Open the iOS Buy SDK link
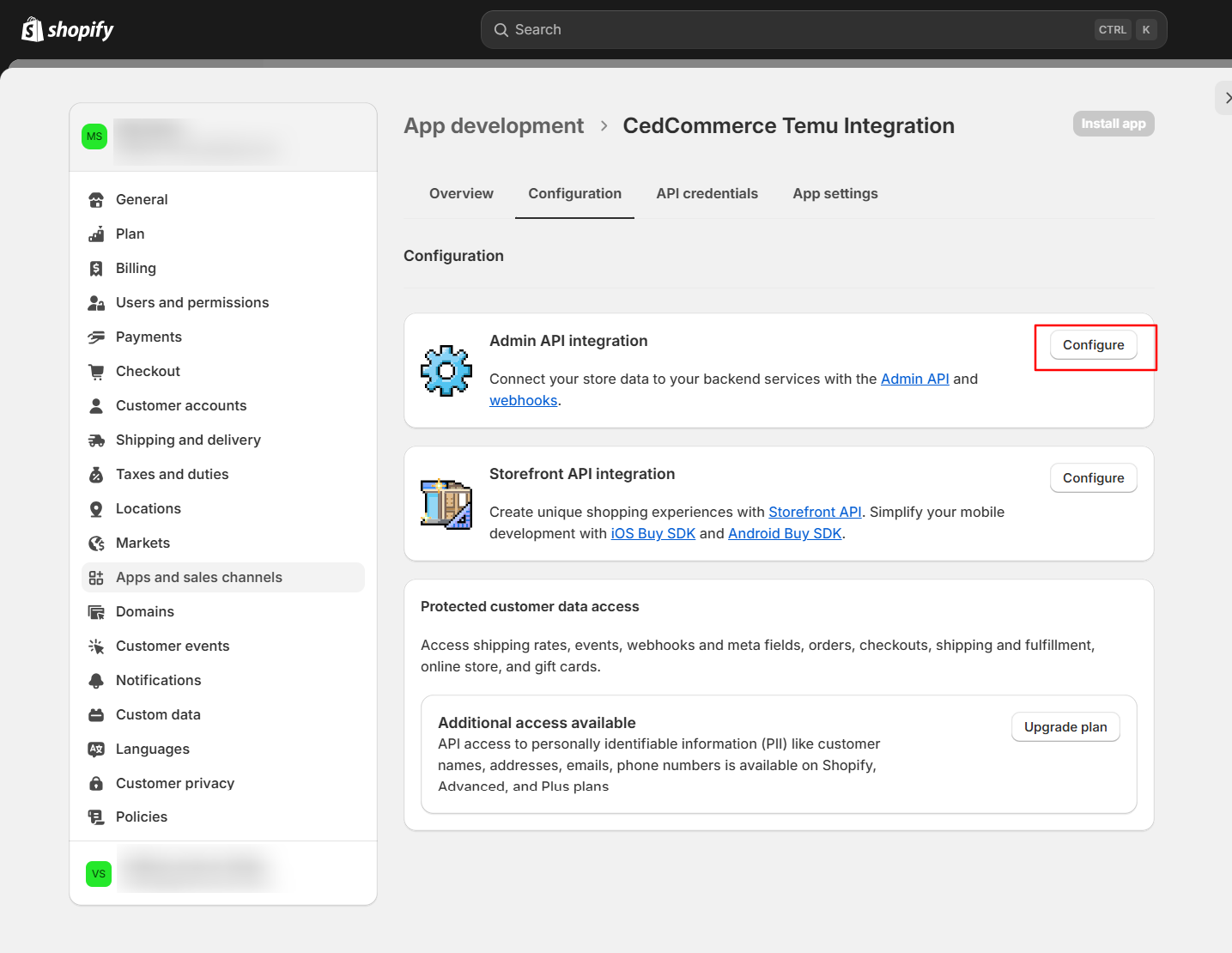 click(653, 534)
